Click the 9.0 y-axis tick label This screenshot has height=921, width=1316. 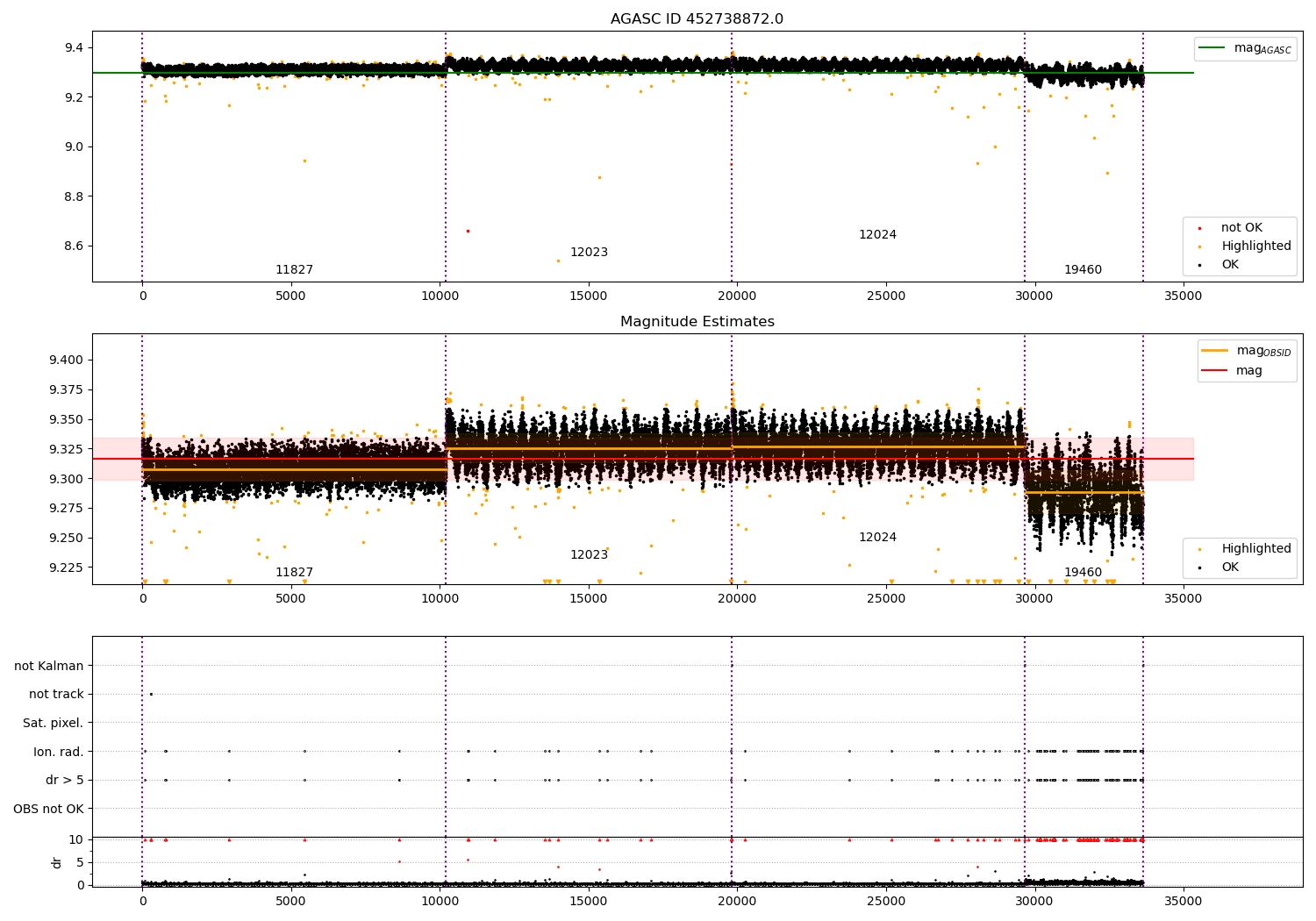[73, 147]
